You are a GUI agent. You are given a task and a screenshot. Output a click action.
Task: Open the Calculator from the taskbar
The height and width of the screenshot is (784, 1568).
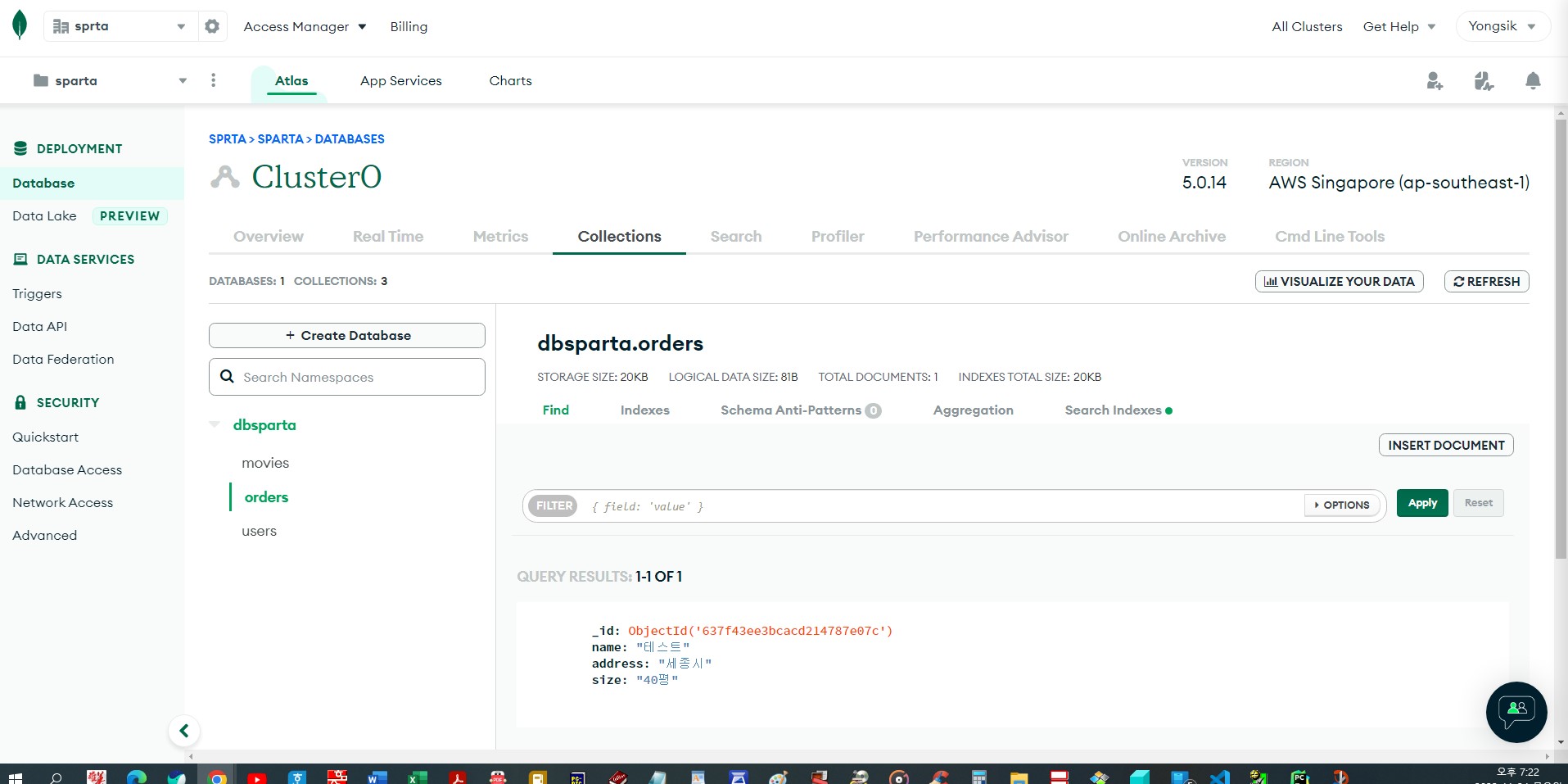pyautogui.click(x=978, y=777)
